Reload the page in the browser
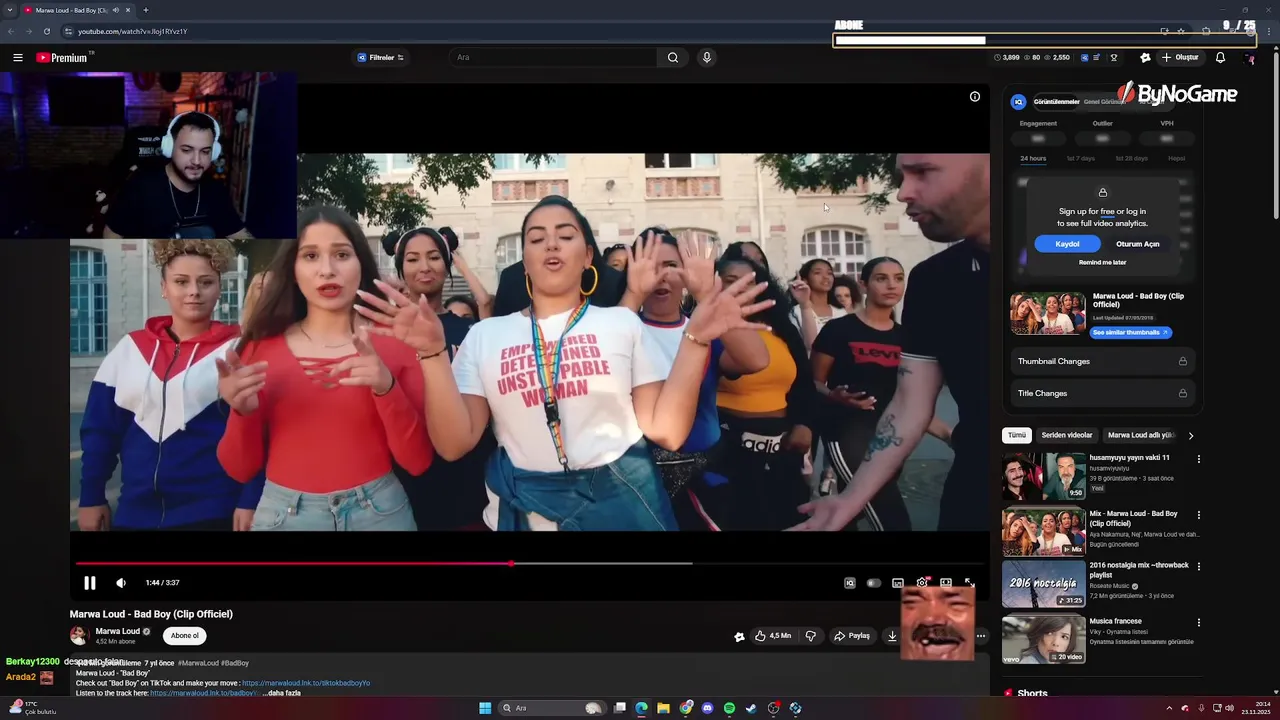This screenshot has height=720, width=1280. coord(46,31)
